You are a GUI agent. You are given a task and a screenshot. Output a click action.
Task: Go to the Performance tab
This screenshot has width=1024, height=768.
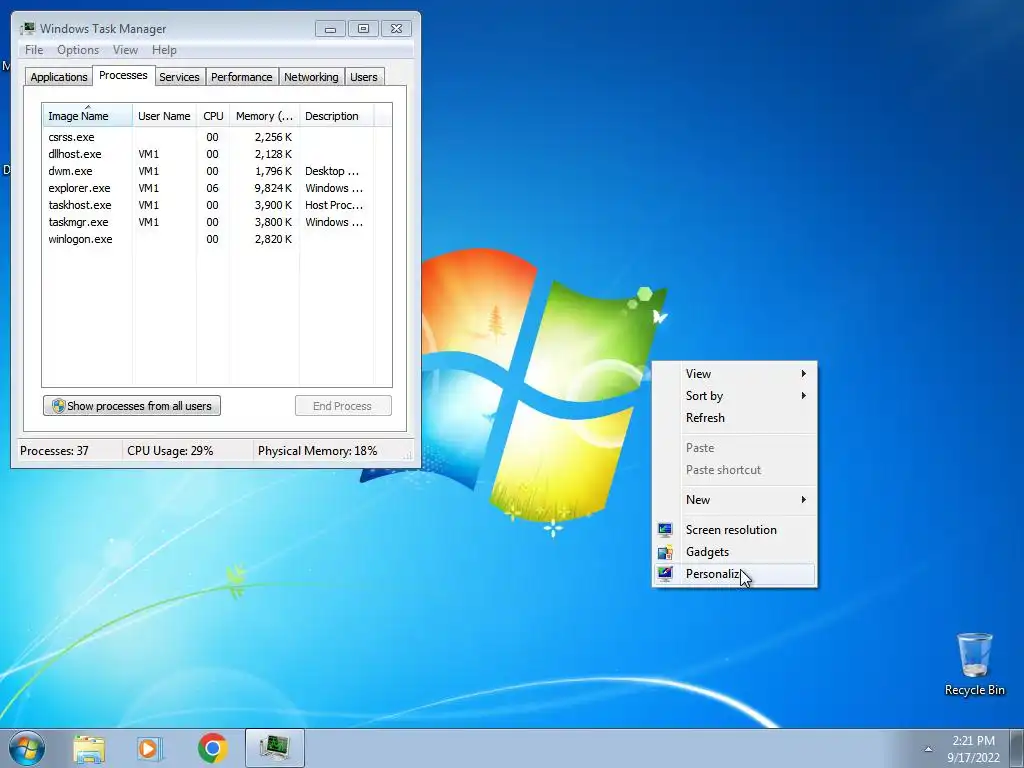tap(241, 77)
